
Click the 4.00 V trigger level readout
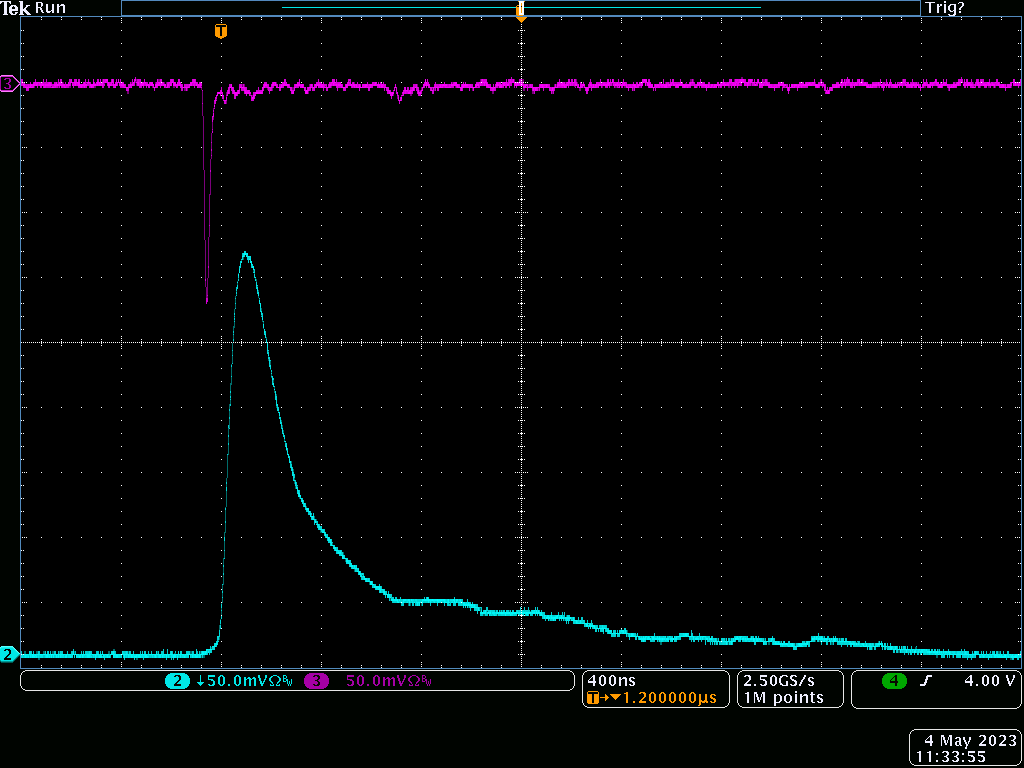click(x=989, y=681)
